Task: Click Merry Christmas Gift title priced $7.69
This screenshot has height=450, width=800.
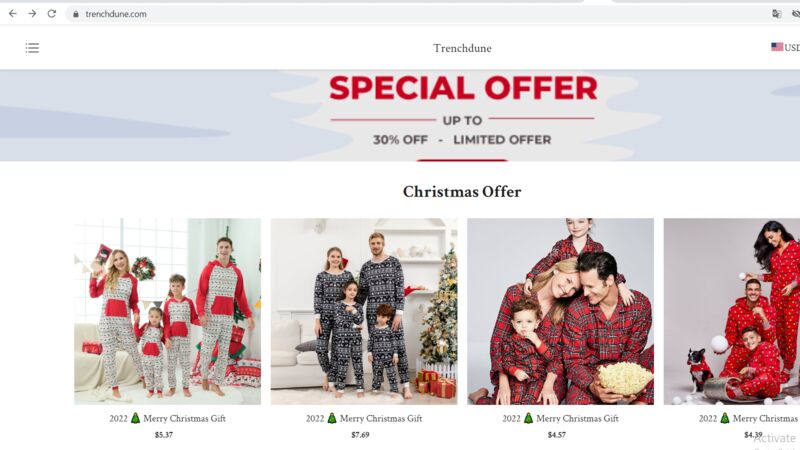Action: point(364,418)
